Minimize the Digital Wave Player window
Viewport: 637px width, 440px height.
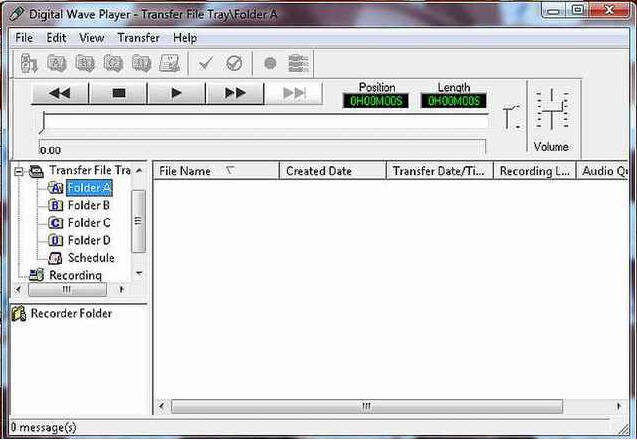click(553, 11)
